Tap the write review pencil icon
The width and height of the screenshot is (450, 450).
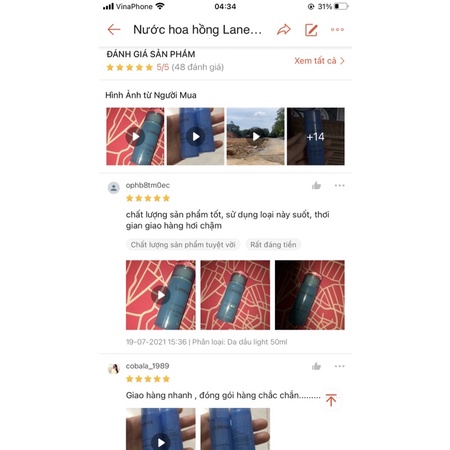(311, 30)
